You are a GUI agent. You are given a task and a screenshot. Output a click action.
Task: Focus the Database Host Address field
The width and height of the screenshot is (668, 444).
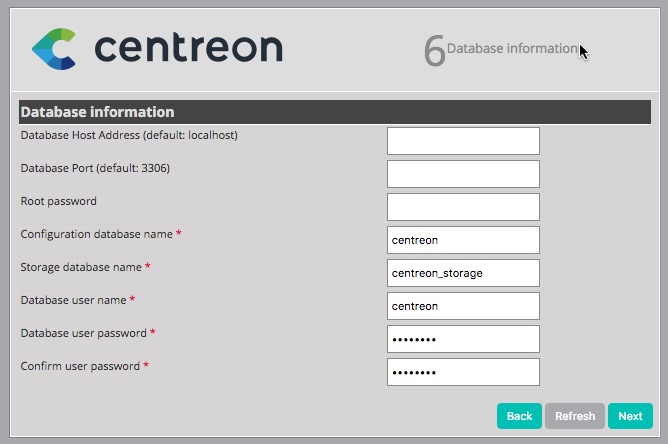[x=463, y=141]
